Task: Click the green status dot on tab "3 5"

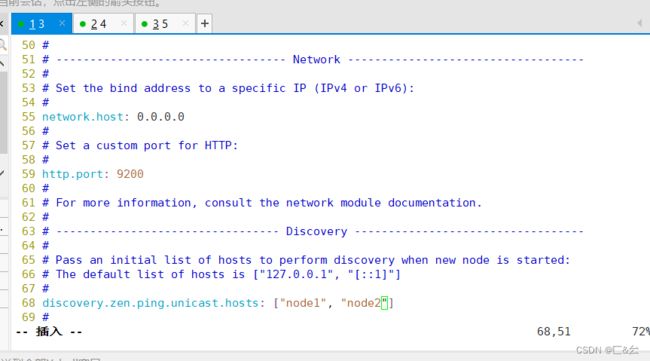Action: 144,24
